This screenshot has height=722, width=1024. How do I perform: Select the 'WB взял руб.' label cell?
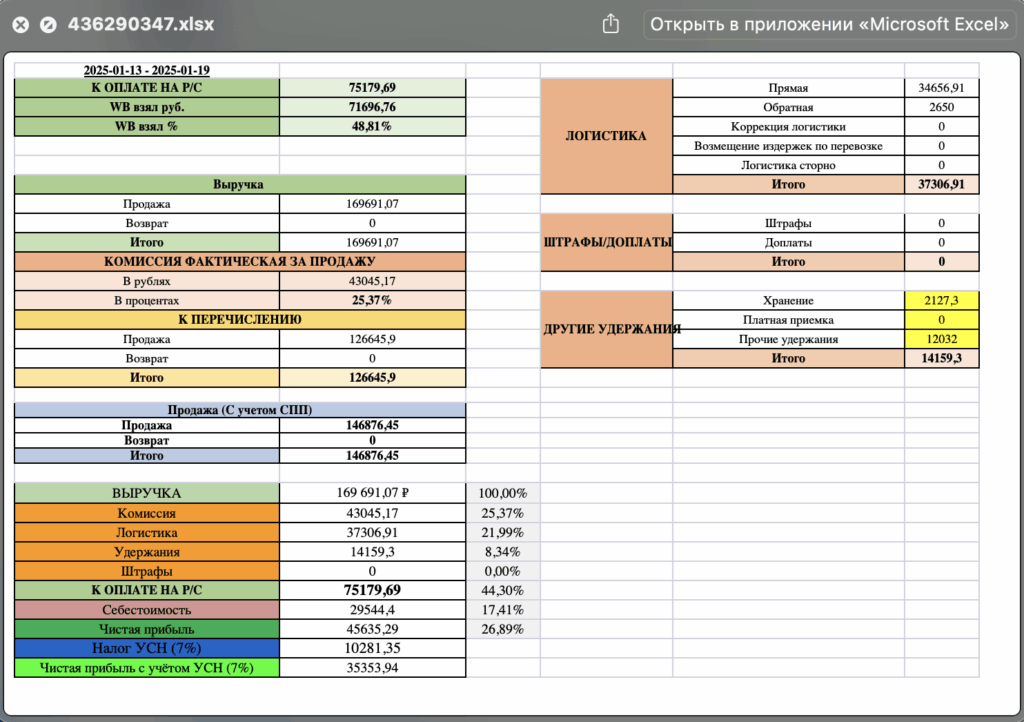[146, 107]
